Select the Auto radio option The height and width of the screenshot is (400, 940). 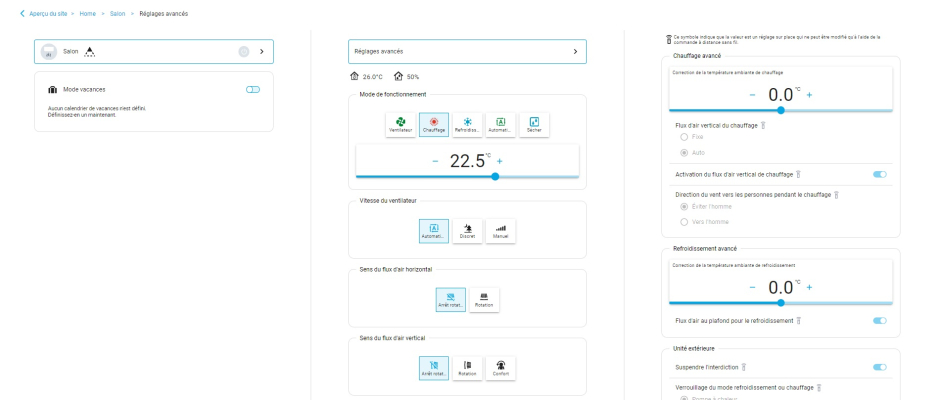coord(684,152)
